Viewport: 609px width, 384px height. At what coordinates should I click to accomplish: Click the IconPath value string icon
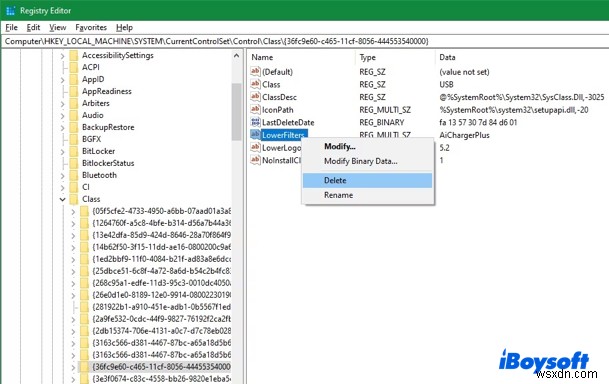[255, 109]
